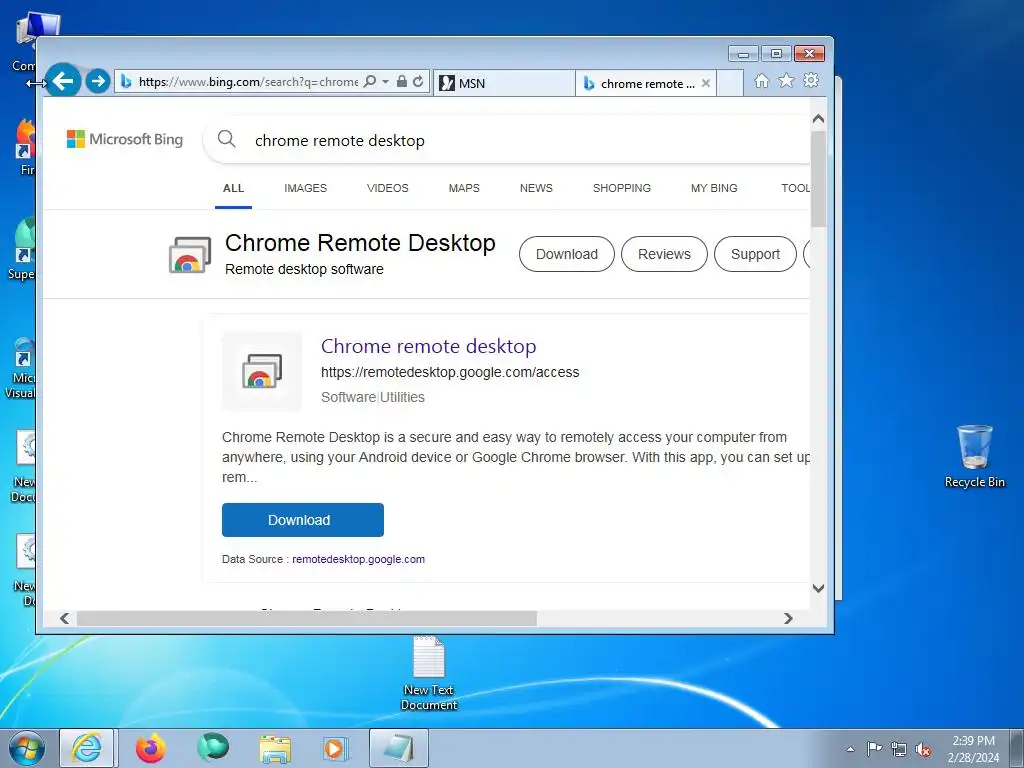The width and height of the screenshot is (1024, 768).
Task: Click the vertical scrollbar down arrow
Action: pyautogui.click(x=818, y=588)
